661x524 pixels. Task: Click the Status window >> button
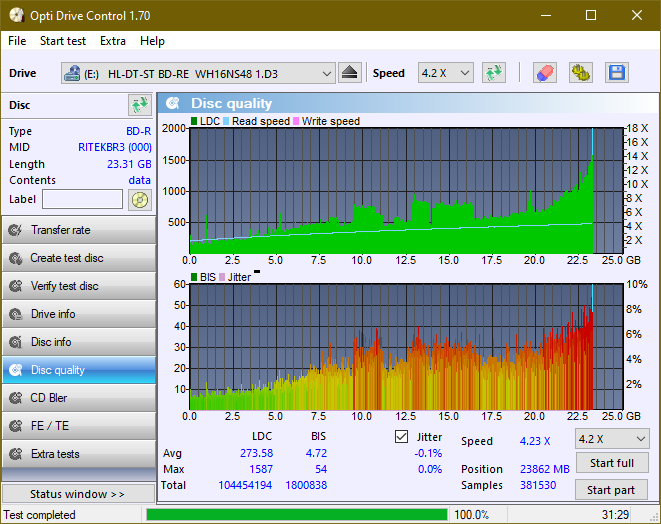pyautogui.click(x=78, y=494)
